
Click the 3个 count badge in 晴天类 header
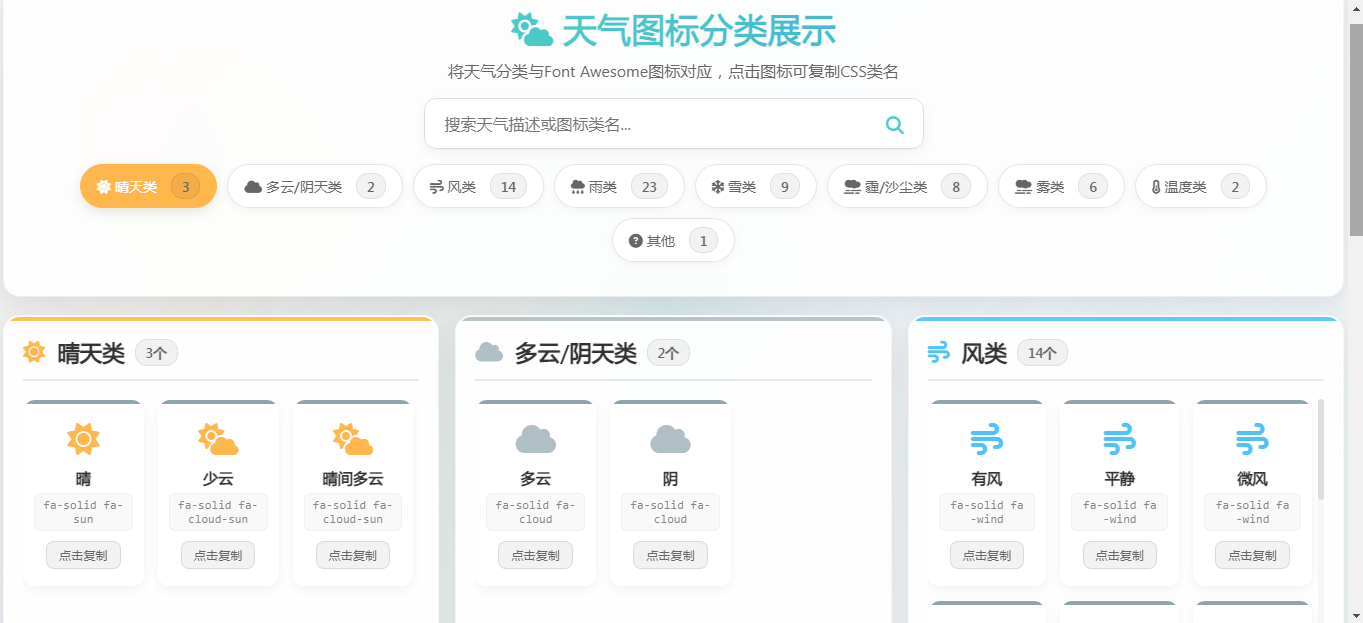[x=156, y=353]
